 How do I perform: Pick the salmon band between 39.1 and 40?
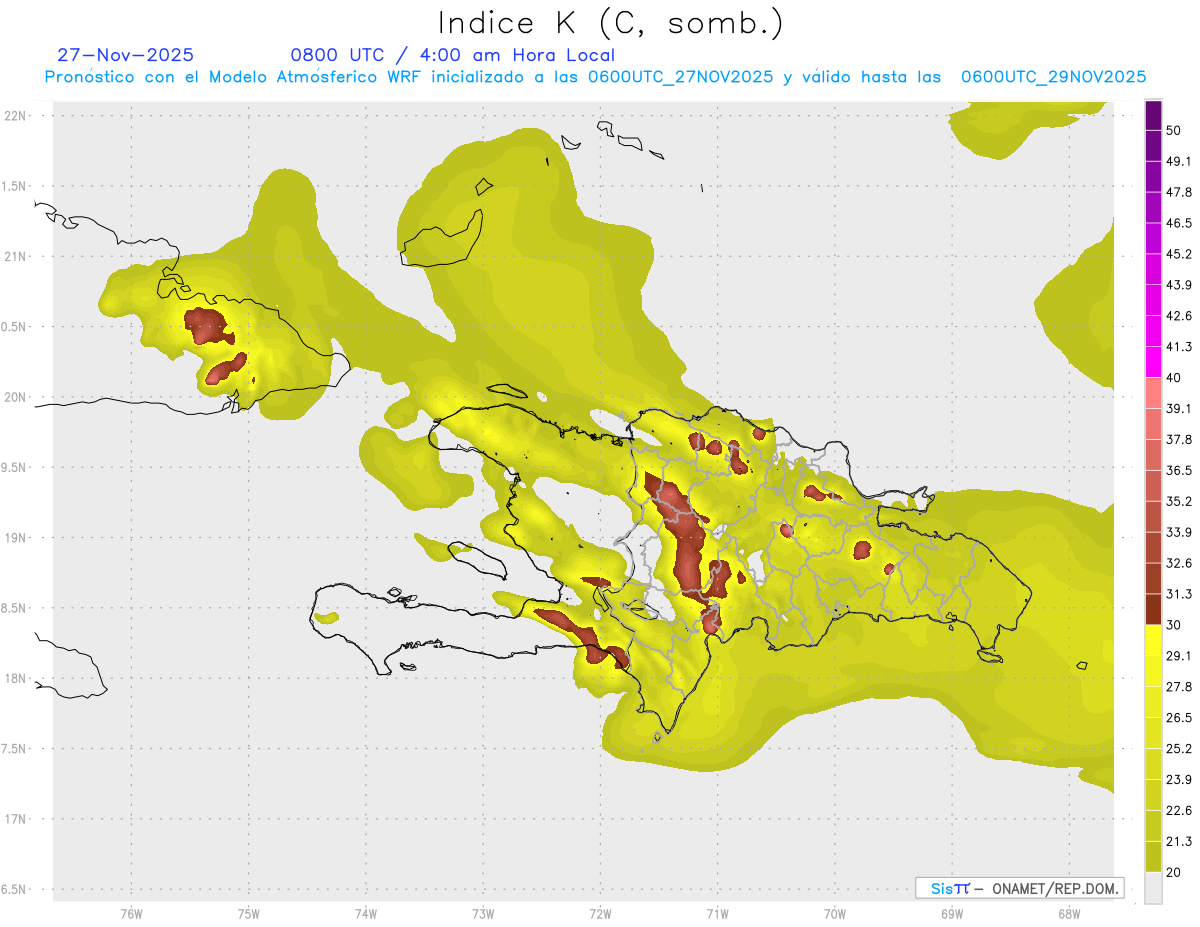(x=1153, y=393)
